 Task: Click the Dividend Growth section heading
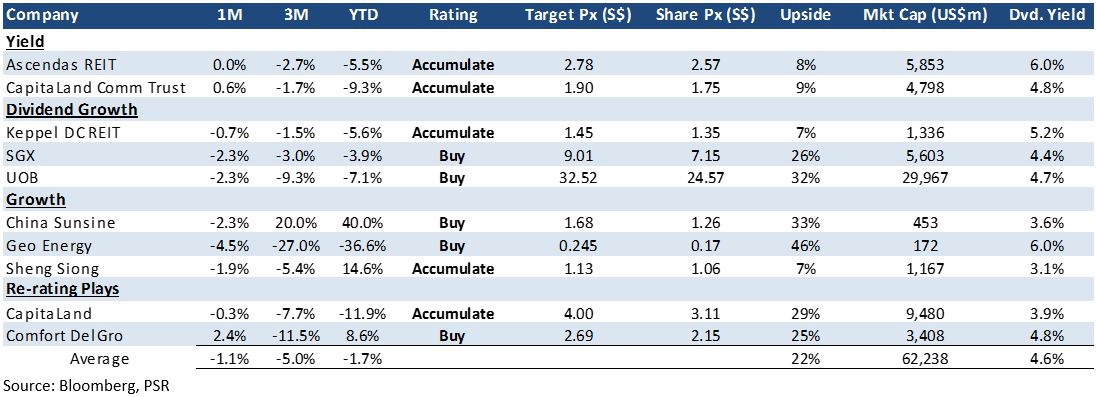click(71, 110)
